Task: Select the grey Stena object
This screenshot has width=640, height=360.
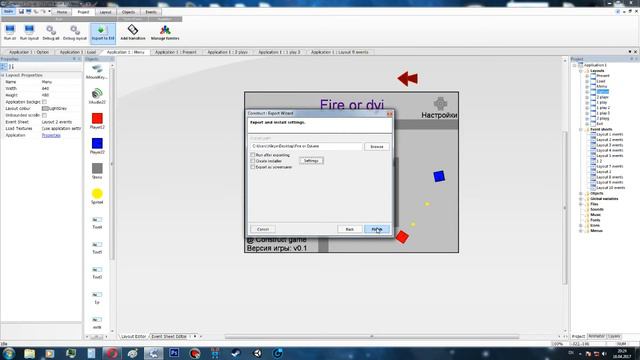Action: tap(97, 168)
